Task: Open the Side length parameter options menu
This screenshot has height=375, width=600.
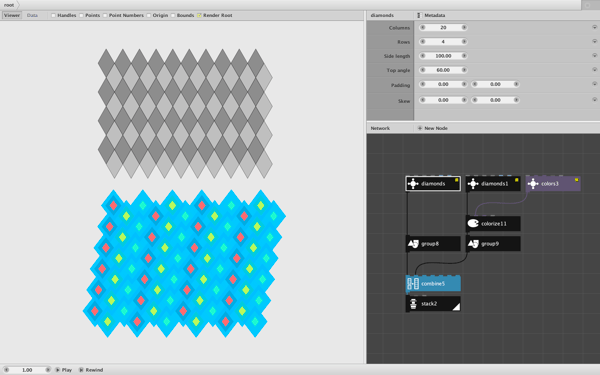Action: 594,55
